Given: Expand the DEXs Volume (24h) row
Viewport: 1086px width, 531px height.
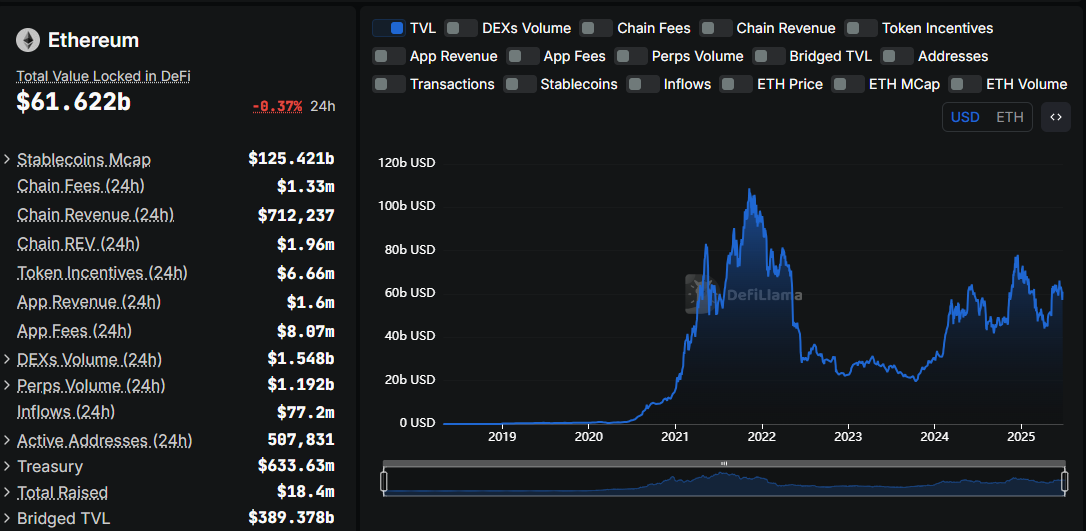Looking at the screenshot, I should 7,359.
